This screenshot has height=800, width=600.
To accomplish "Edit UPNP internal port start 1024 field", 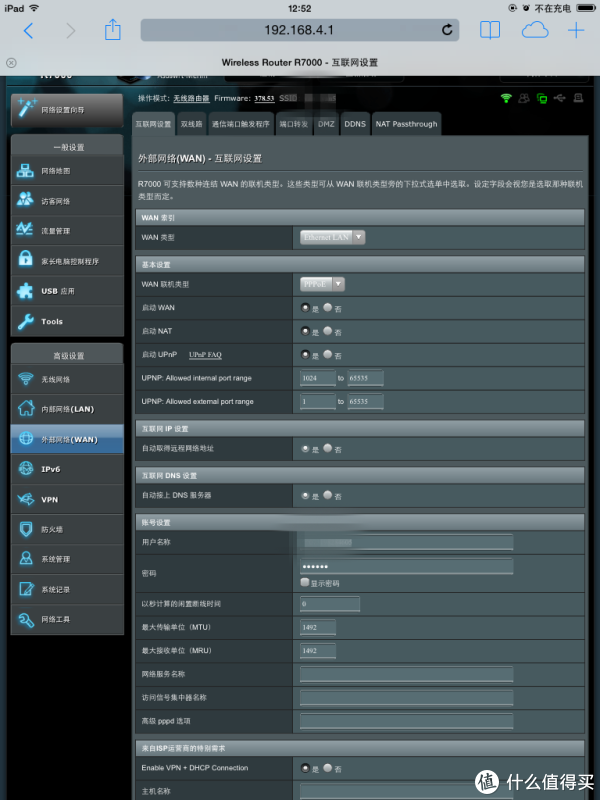I will (x=317, y=378).
